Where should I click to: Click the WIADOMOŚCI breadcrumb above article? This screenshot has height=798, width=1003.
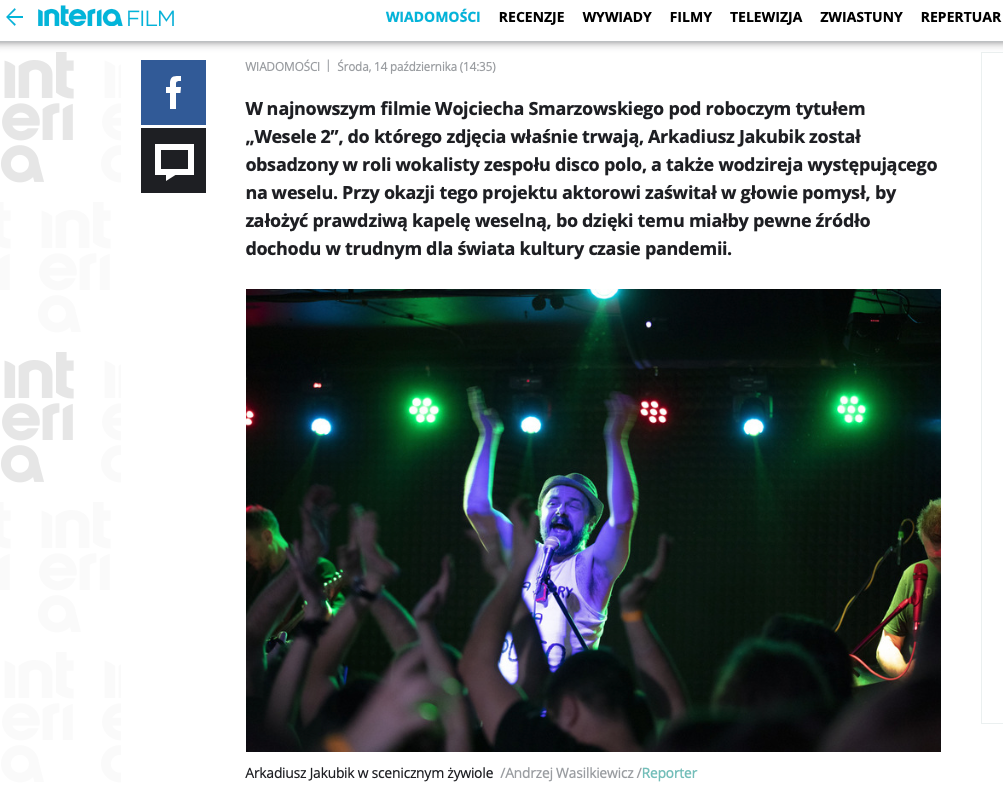point(282,66)
